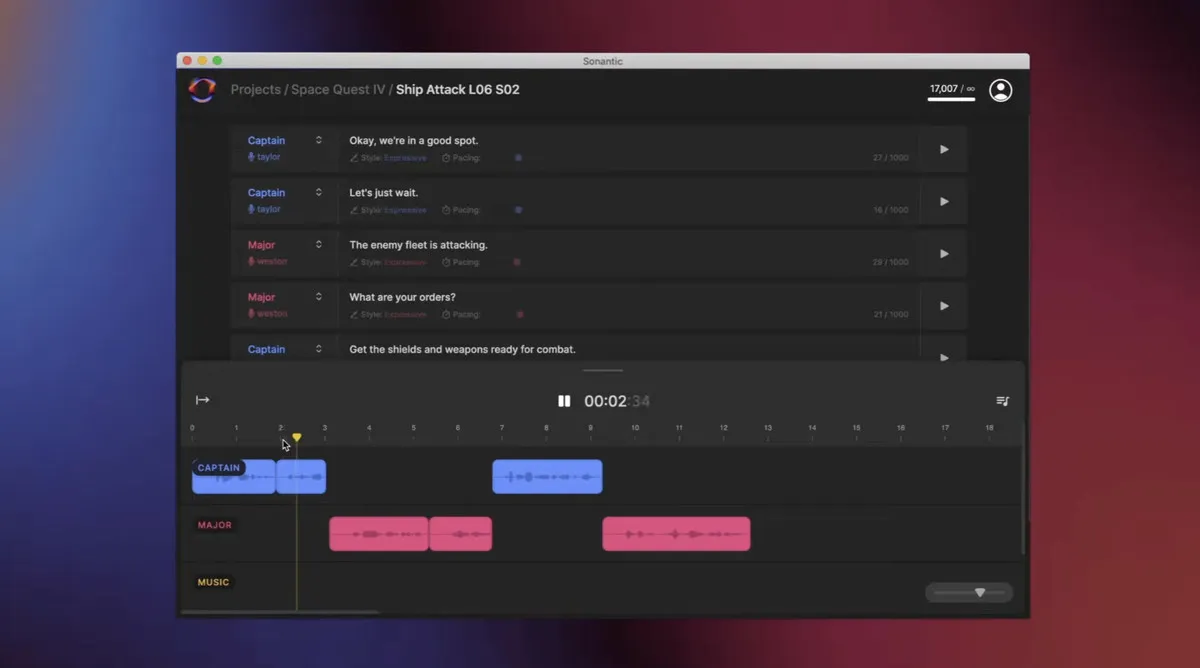Open Style: Expressive for "Okay, we're in a good spot."
1200x668 pixels.
click(388, 158)
